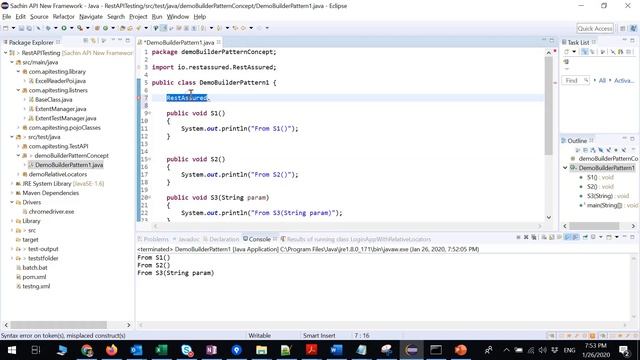Collapse com.apitesting.library package

click(x=18, y=72)
